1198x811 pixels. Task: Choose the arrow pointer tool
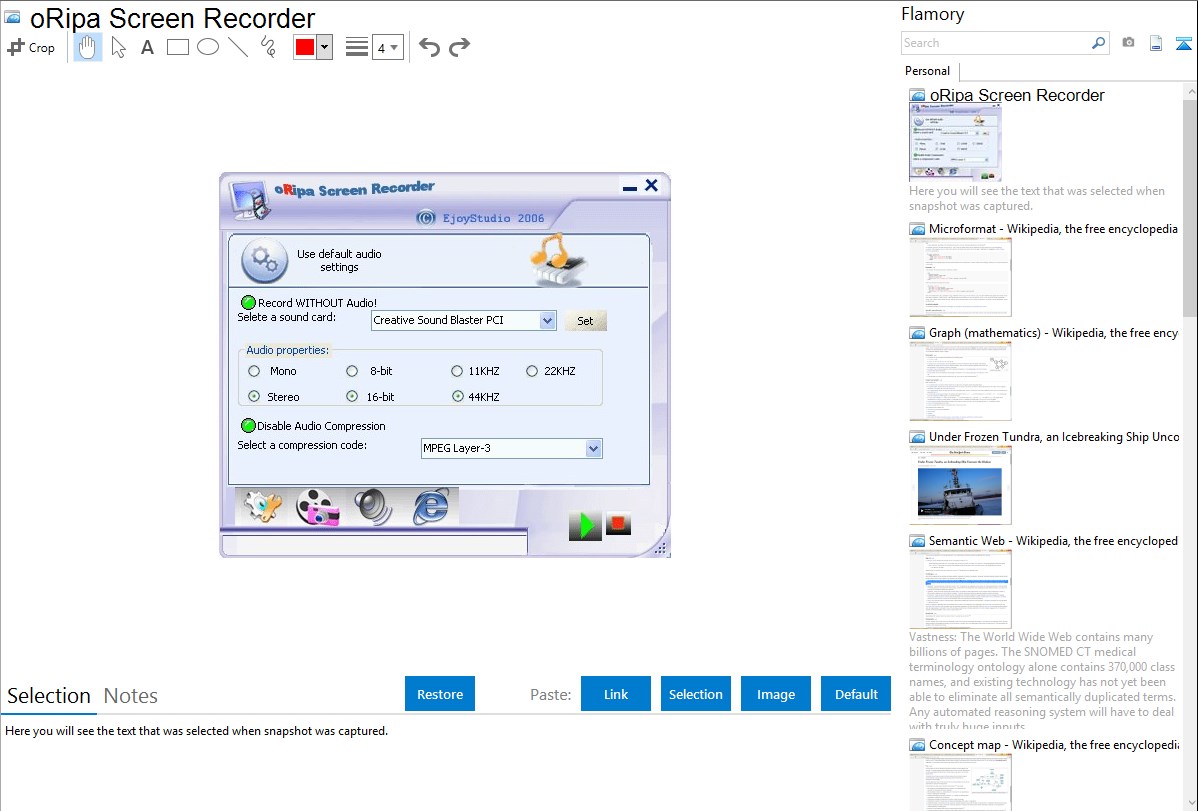tap(118, 47)
